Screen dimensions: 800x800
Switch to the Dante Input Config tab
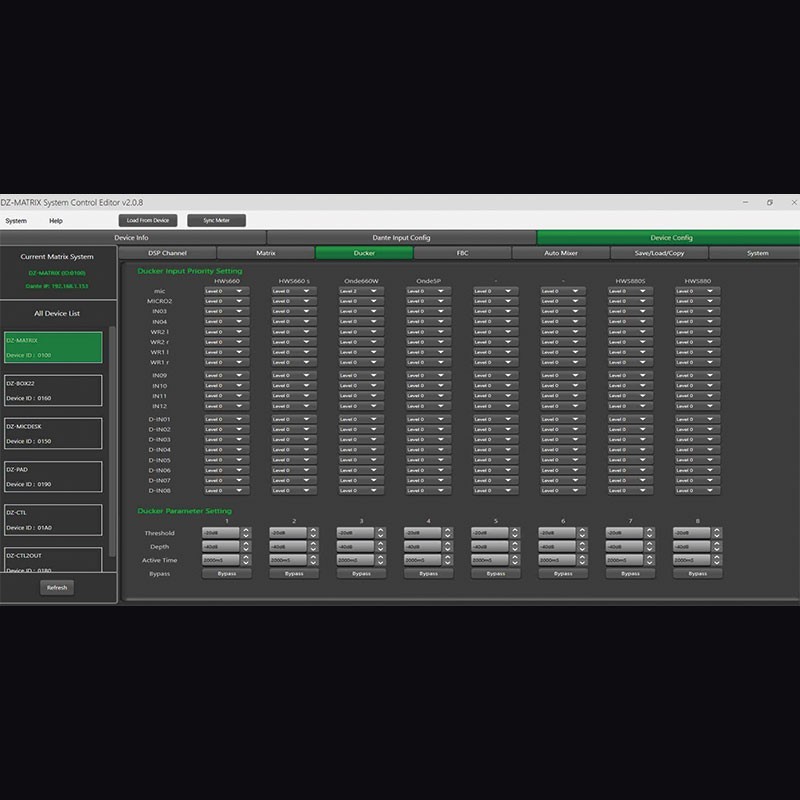coord(401,238)
